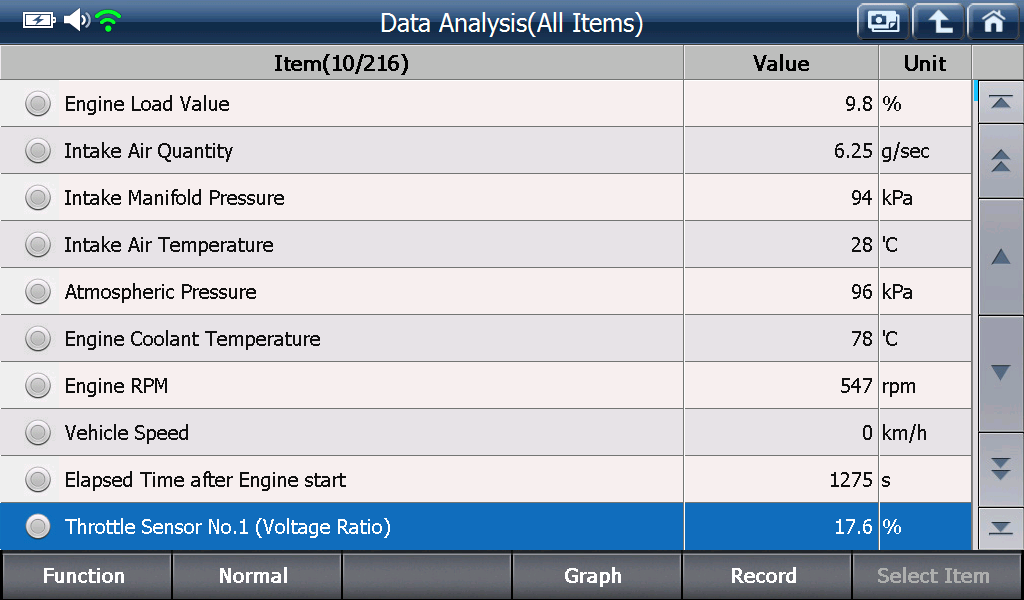Click the Wi-Fi signal status icon
The image size is (1024, 600).
[x=108, y=21]
